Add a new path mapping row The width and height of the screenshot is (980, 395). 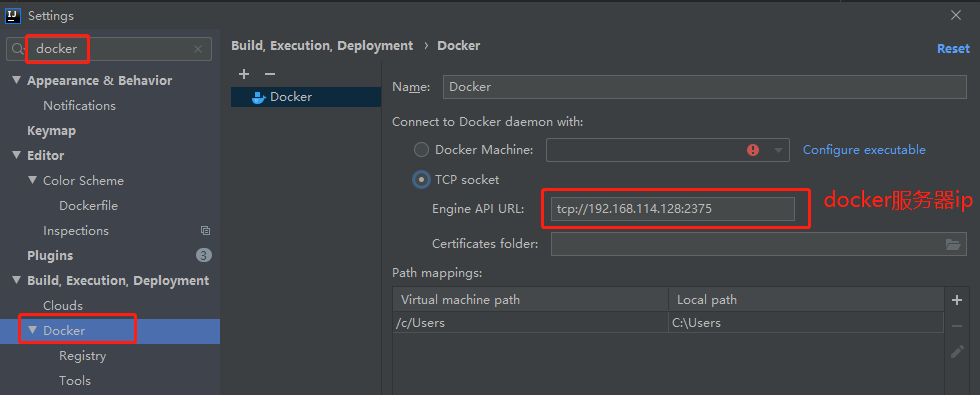pyautogui.click(x=956, y=300)
